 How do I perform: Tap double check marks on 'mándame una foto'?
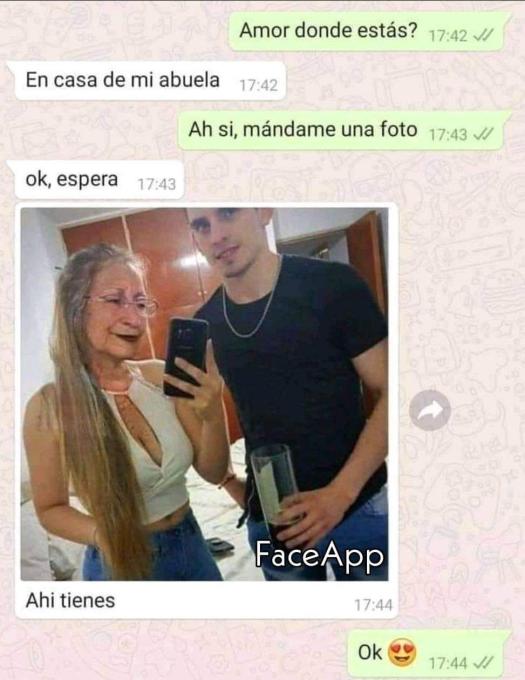(x=483, y=134)
